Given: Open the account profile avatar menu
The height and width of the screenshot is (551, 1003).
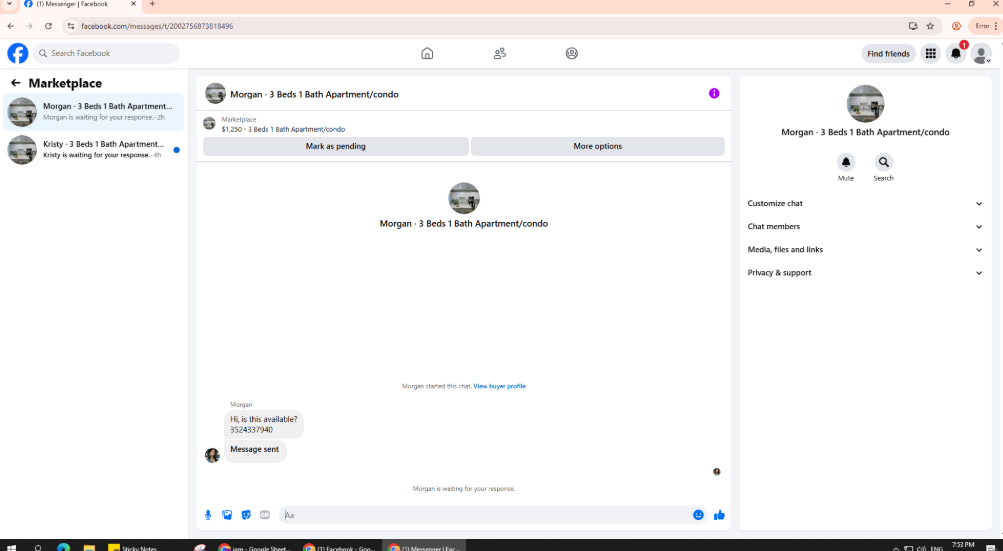Looking at the screenshot, I should click(x=981, y=54).
